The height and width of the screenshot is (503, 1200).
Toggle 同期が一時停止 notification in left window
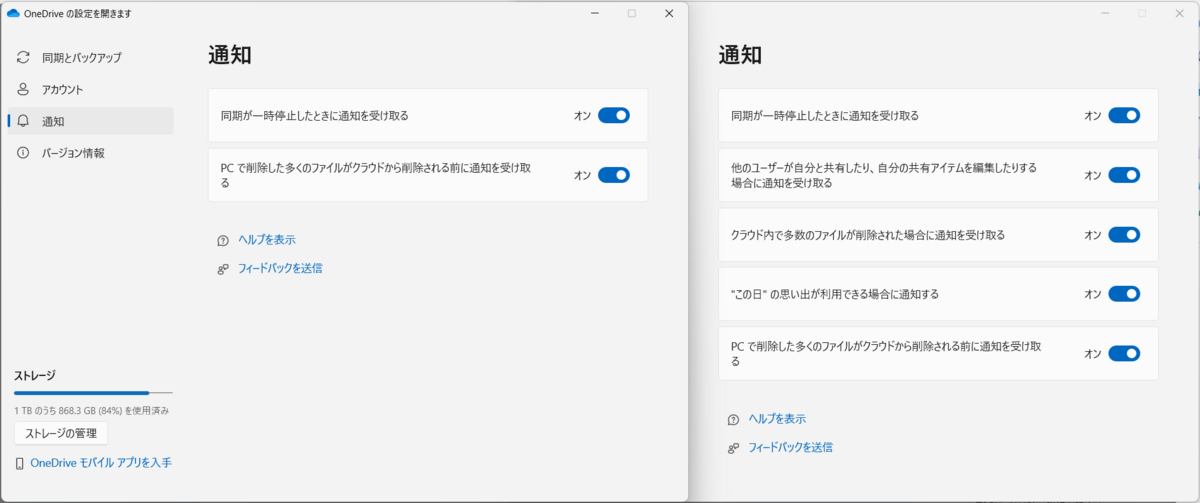[x=614, y=116]
